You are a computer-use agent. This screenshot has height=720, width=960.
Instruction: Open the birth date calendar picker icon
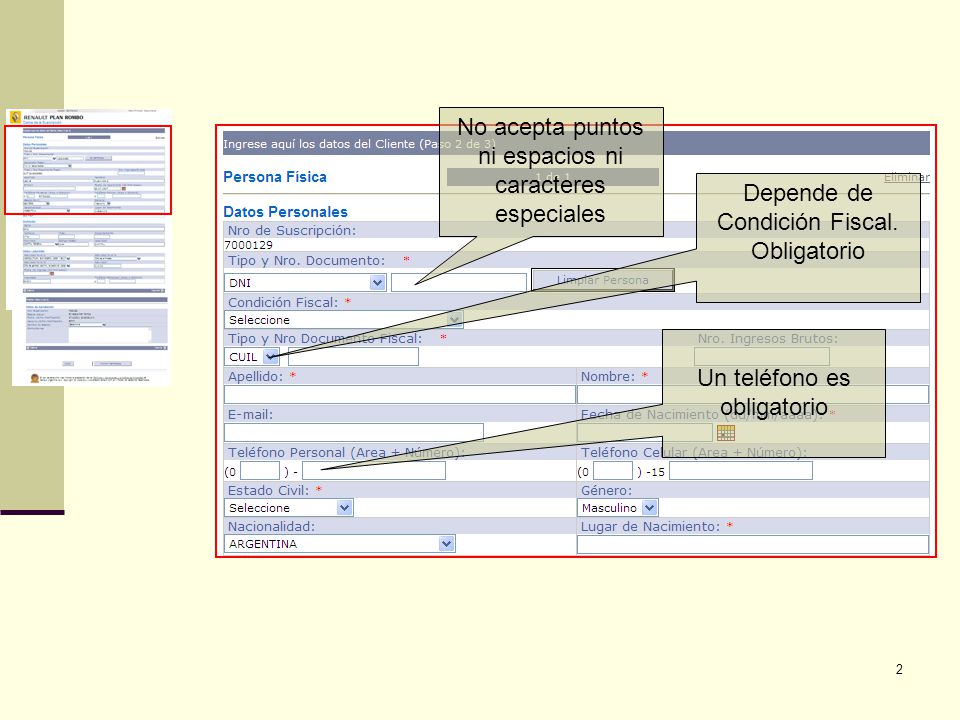(x=726, y=433)
